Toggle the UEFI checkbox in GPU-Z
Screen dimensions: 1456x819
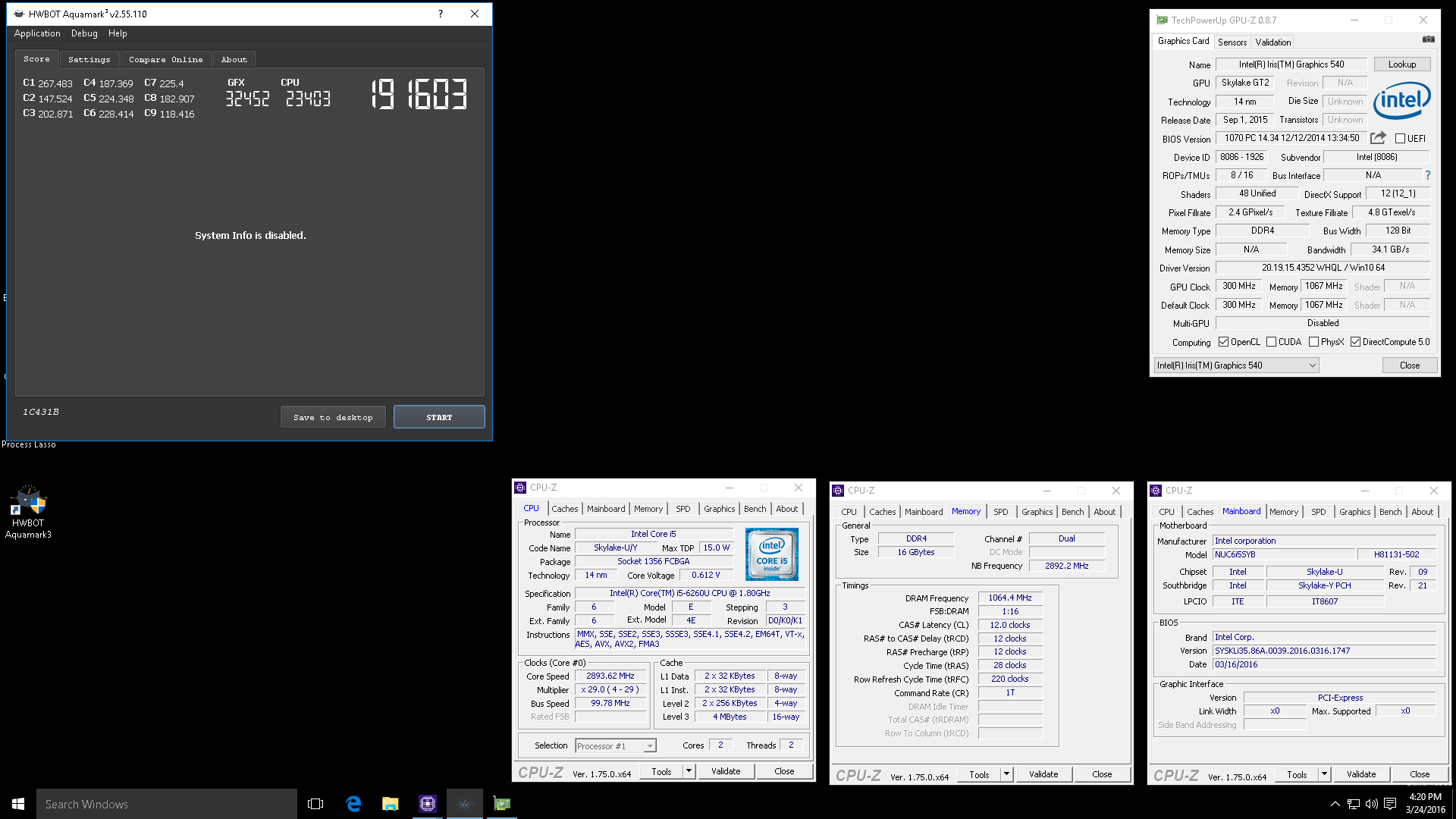point(1400,139)
